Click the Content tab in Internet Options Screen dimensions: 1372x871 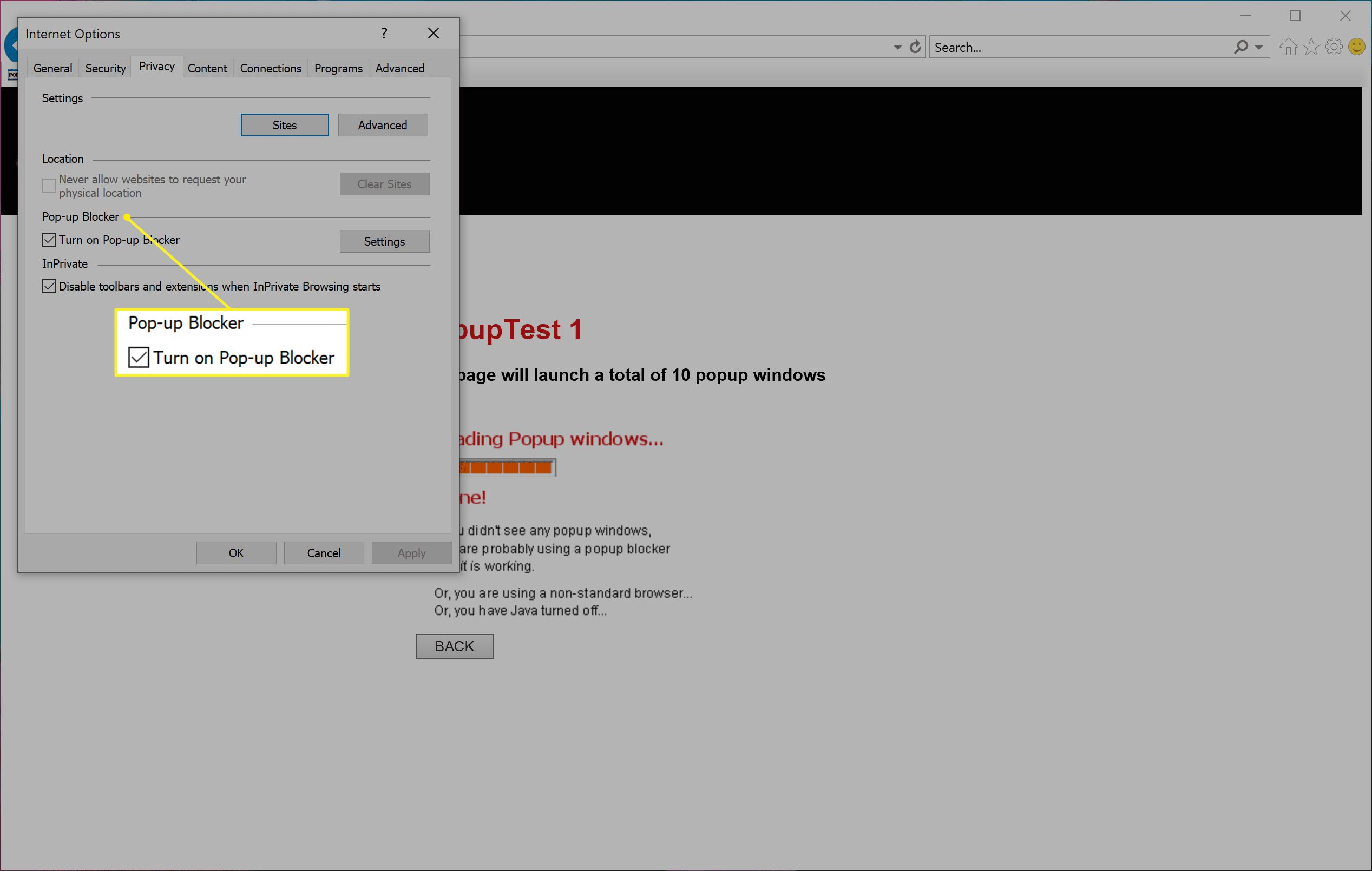pyautogui.click(x=207, y=68)
